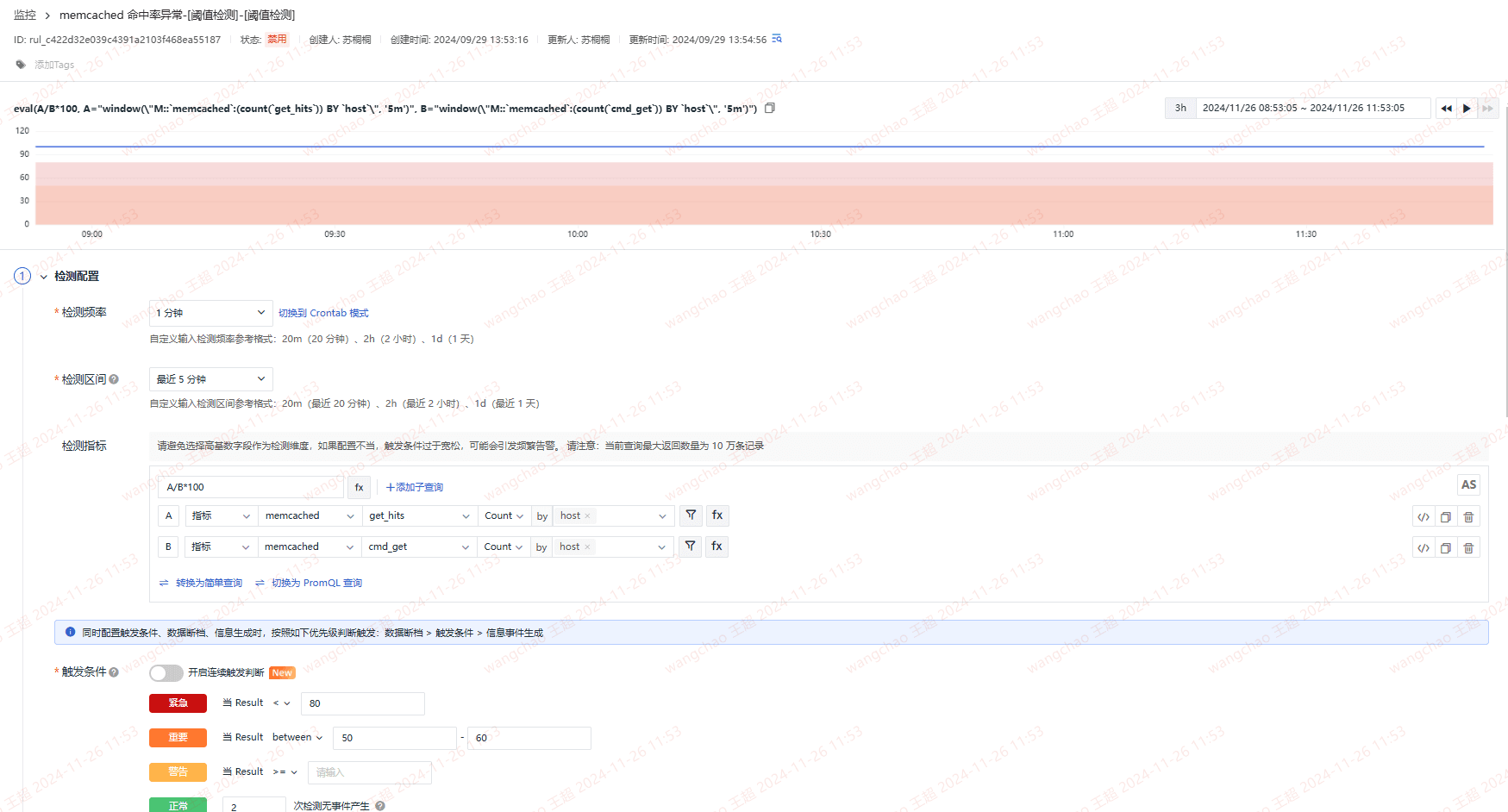Open the by host grouping dropdown for query B
Image resolution: width=1508 pixels, height=812 pixels.
coord(612,547)
